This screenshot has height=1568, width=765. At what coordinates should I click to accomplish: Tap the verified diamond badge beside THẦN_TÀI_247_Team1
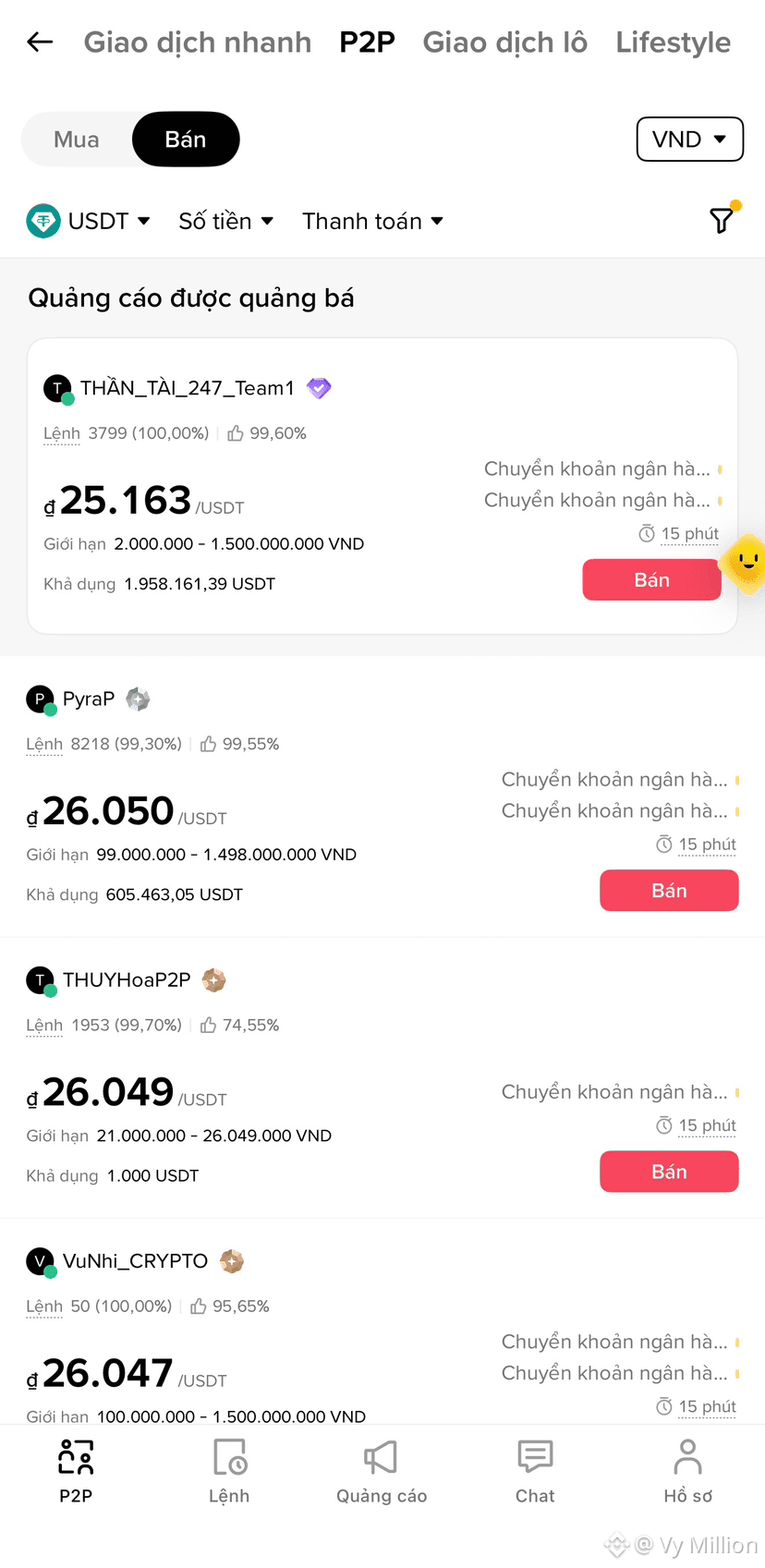[x=319, y=388]
